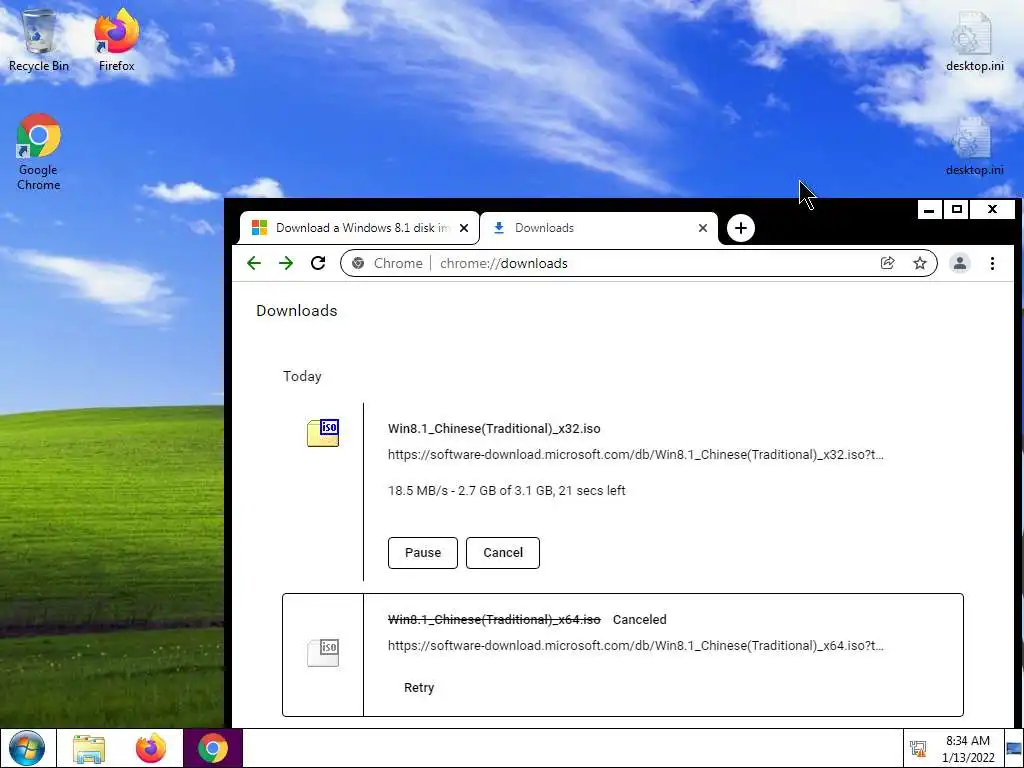
Task: Click the Show desktop button in taskbar corner
Action: (1014, 748)
